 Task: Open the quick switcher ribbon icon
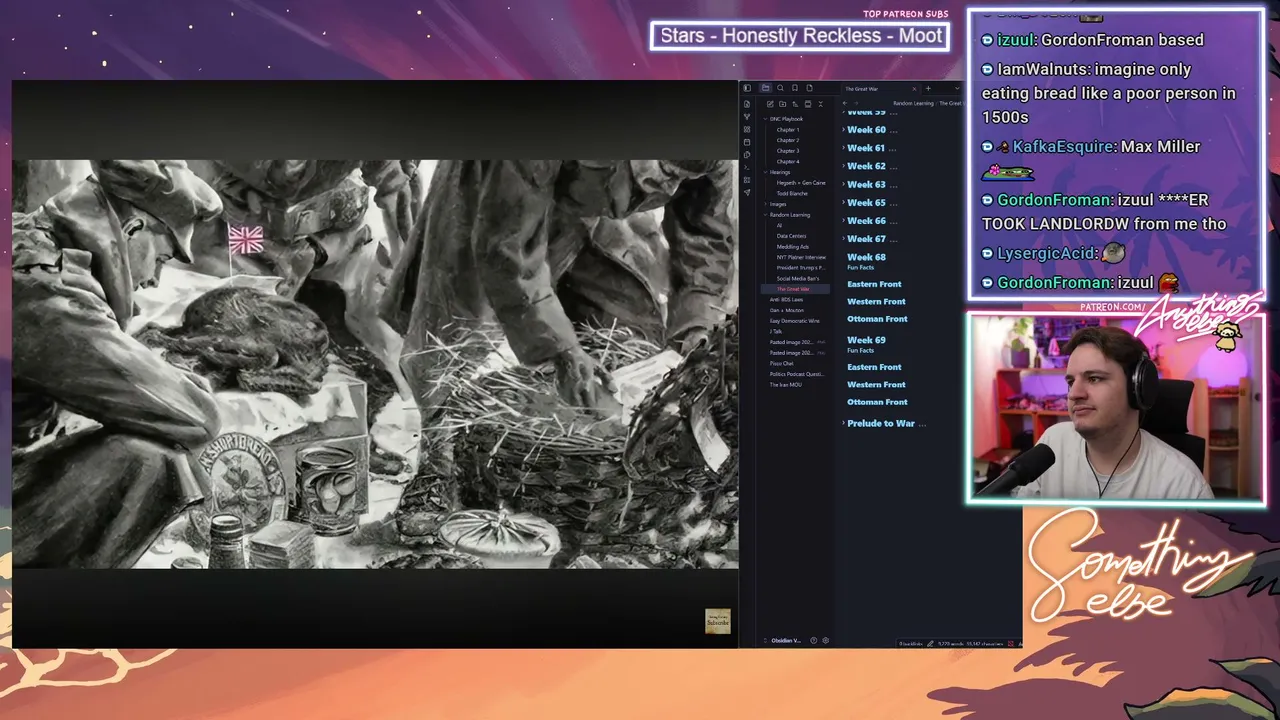pos(747,104)
